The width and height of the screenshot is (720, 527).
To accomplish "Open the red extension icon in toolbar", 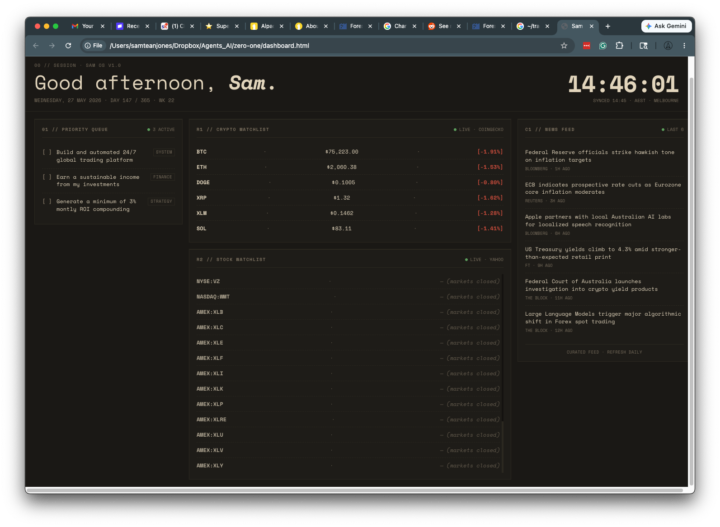I will click(x=586, y=45).
